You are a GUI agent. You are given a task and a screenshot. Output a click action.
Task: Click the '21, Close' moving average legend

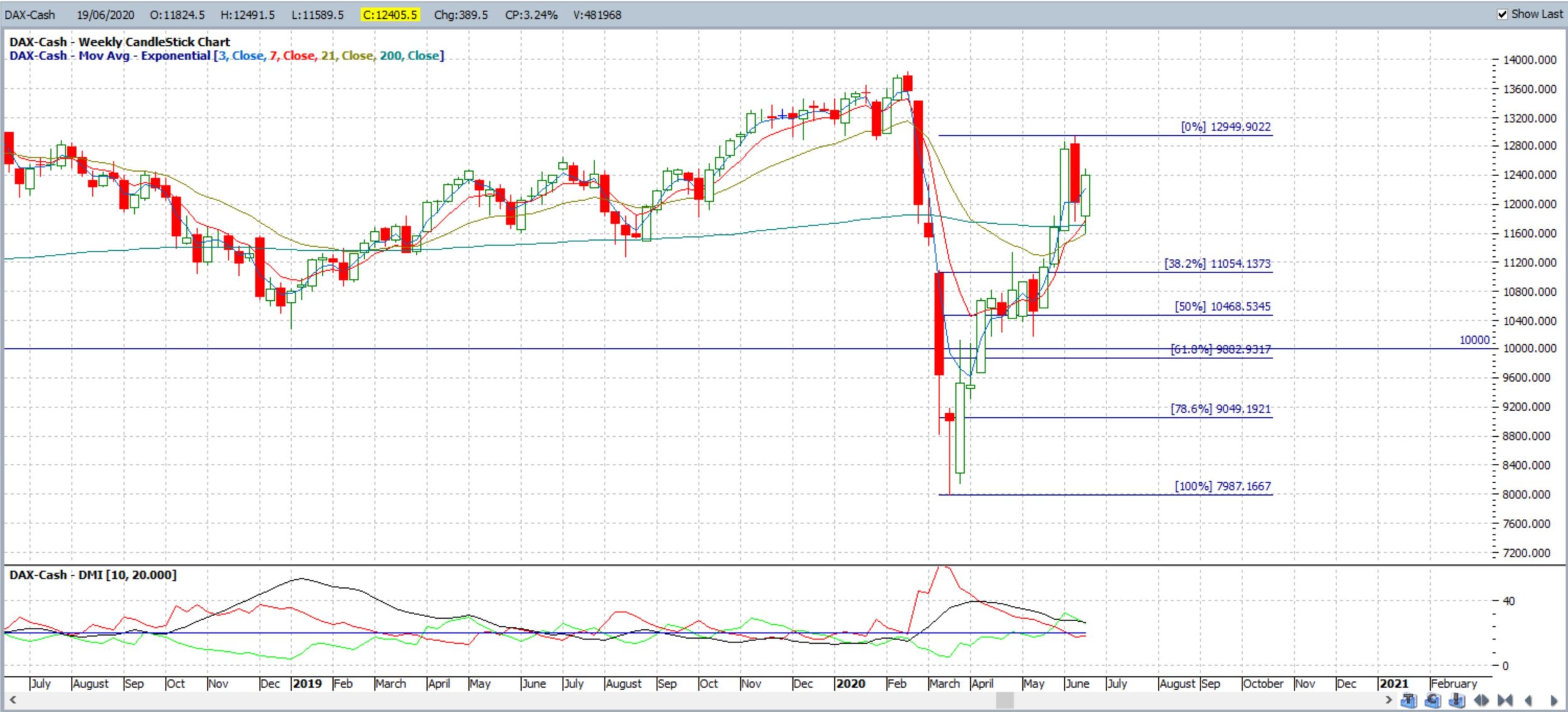(x=347, y=56)
